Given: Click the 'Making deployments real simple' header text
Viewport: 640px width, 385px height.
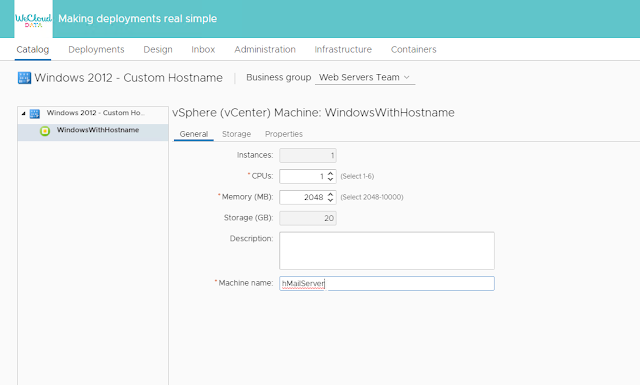Looking at the screenshot, I should click(138, 19).
